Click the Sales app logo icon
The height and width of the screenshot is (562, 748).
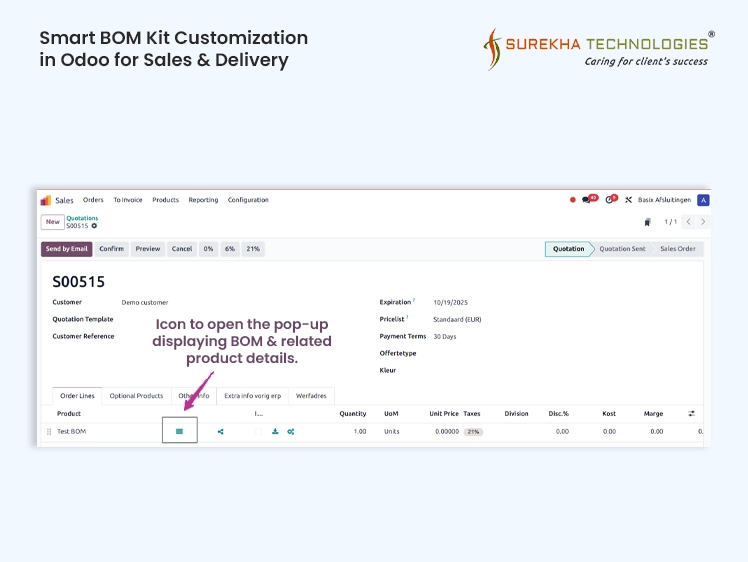[46, 200]
